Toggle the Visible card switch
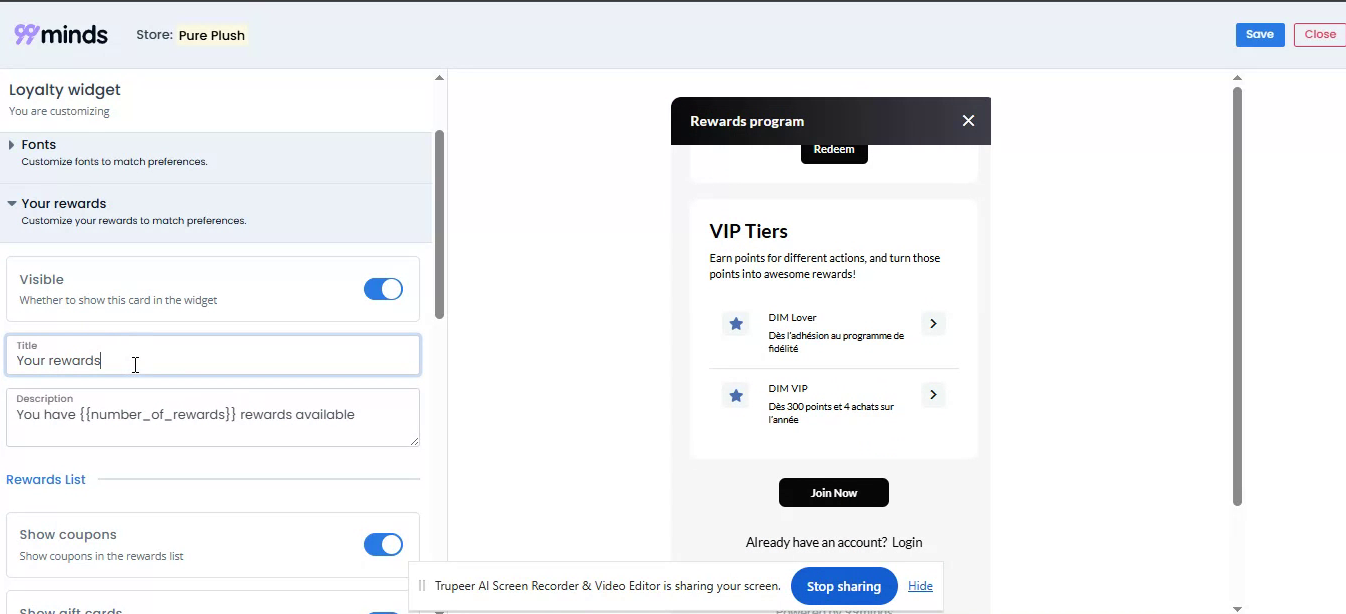This screenshot has height=614, width=1346. coord(383,289)
